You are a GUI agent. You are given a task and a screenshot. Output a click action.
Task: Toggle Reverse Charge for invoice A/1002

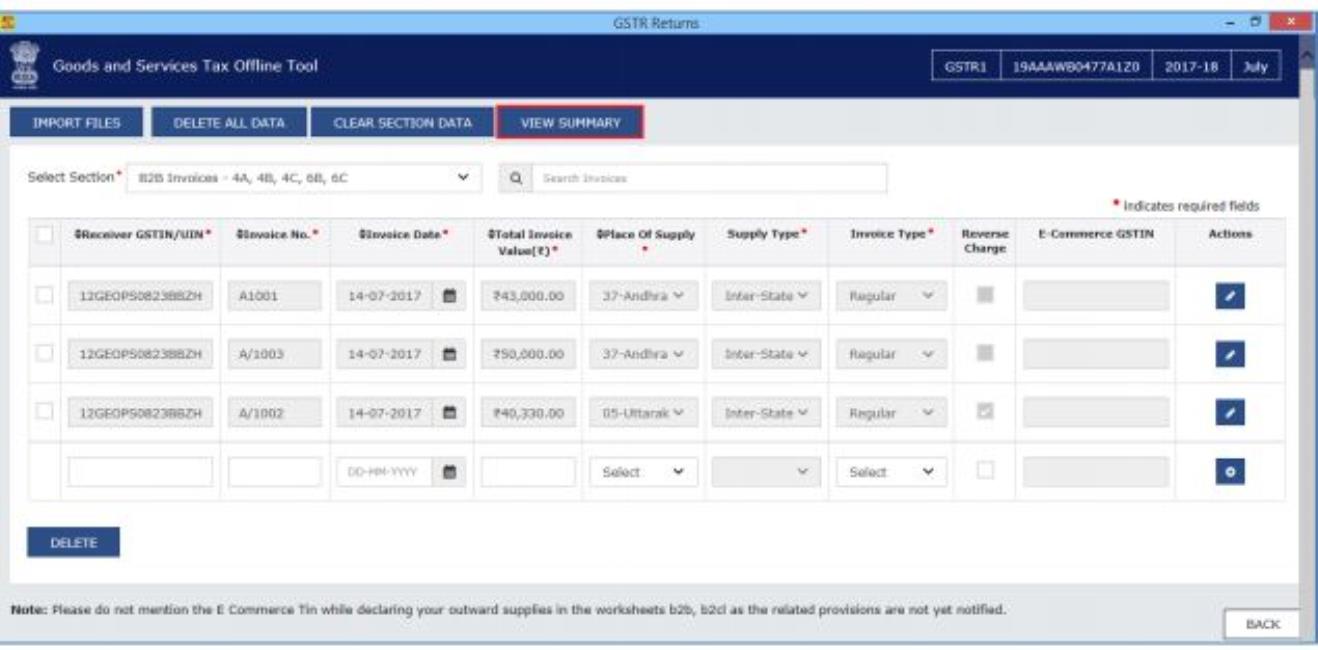pyautogui.click(x=984, y=413)
